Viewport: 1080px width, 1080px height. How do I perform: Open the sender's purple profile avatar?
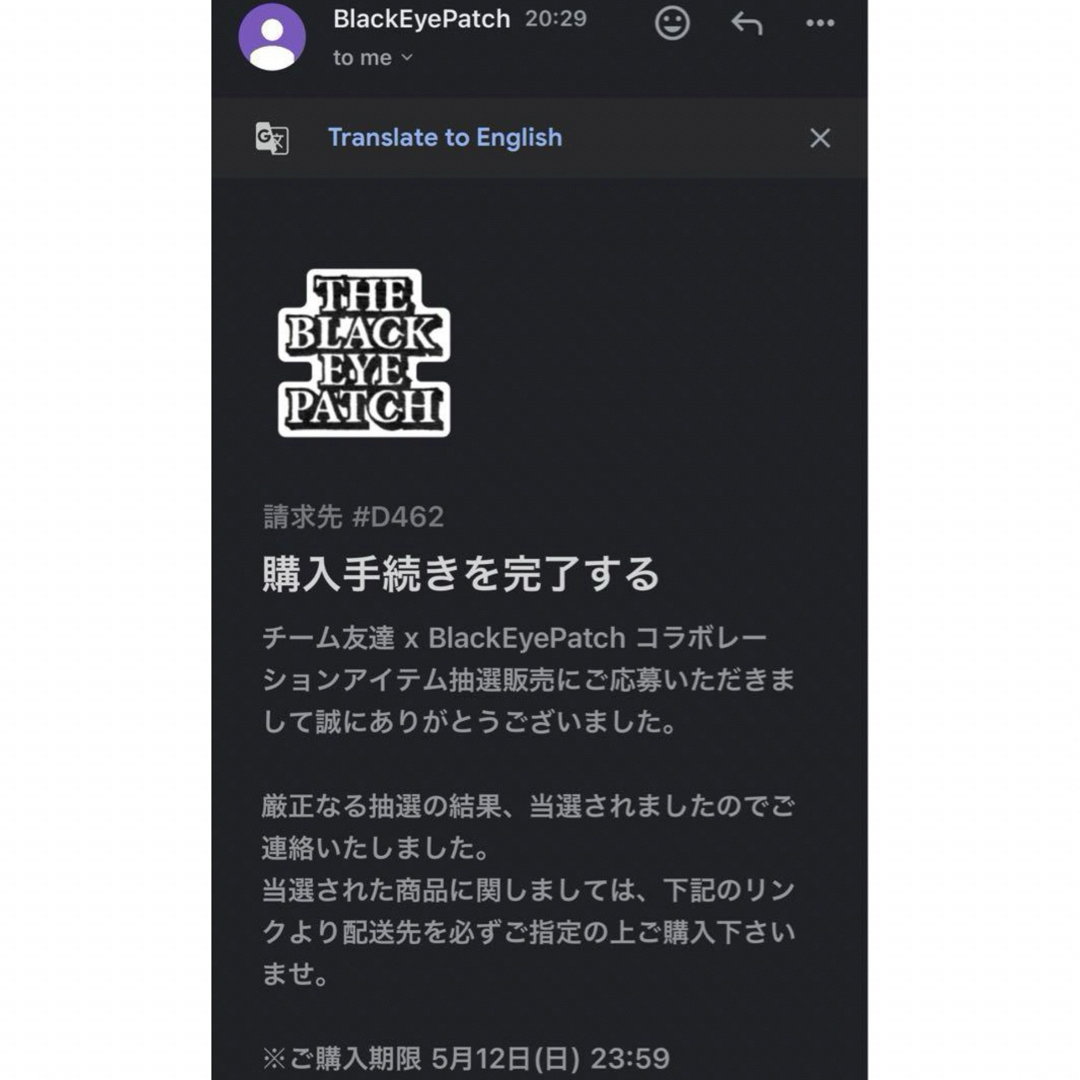click(x=272, y=37)
